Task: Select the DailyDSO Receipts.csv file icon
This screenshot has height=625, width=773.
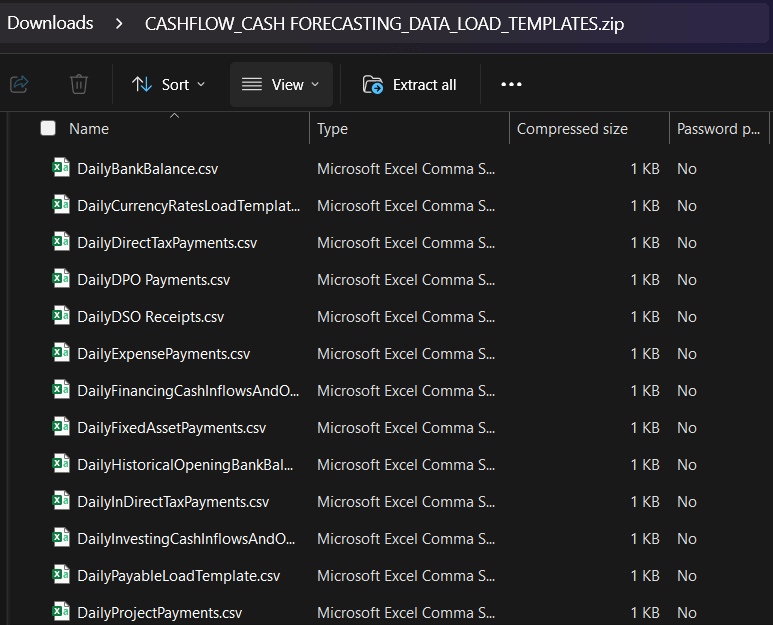Action: [61, 315]
